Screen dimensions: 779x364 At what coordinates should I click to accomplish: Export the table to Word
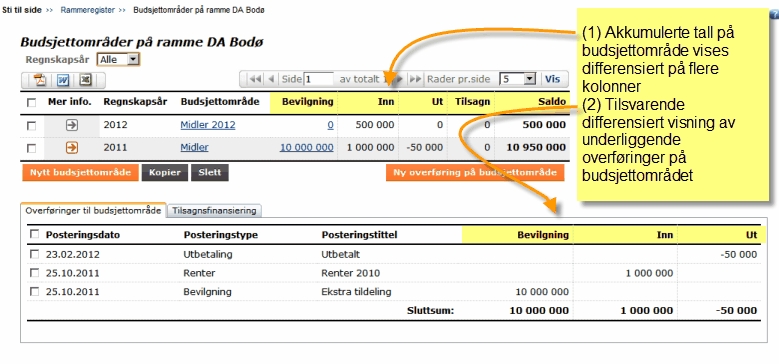click(x=63, y=80)
